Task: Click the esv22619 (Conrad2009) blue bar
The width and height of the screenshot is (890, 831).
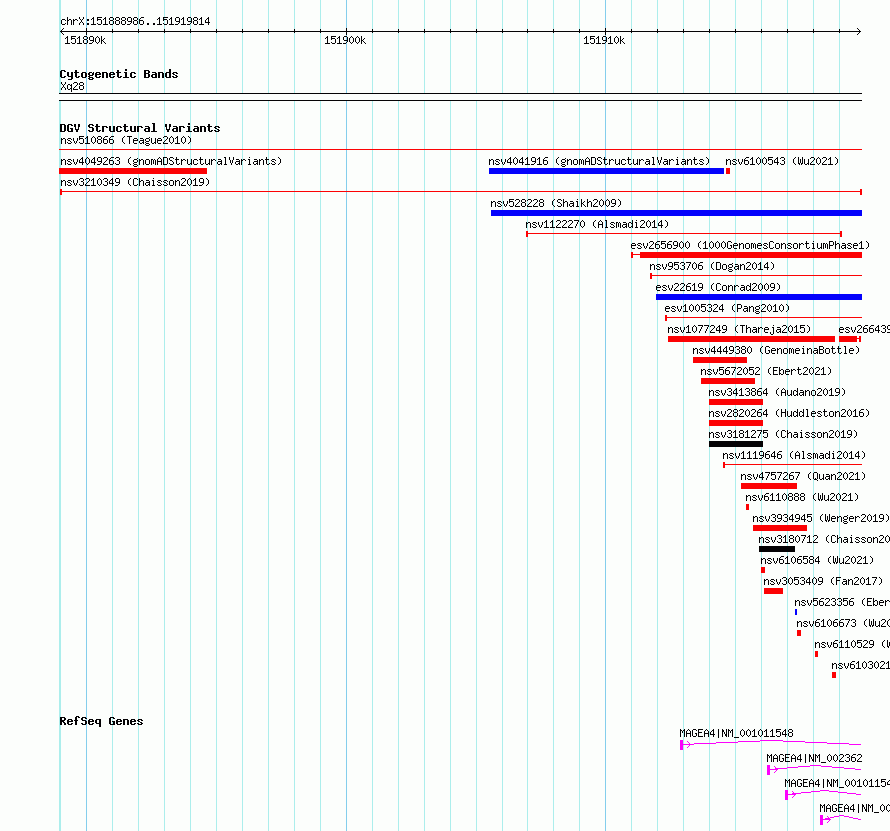Action: pos(758,297)
